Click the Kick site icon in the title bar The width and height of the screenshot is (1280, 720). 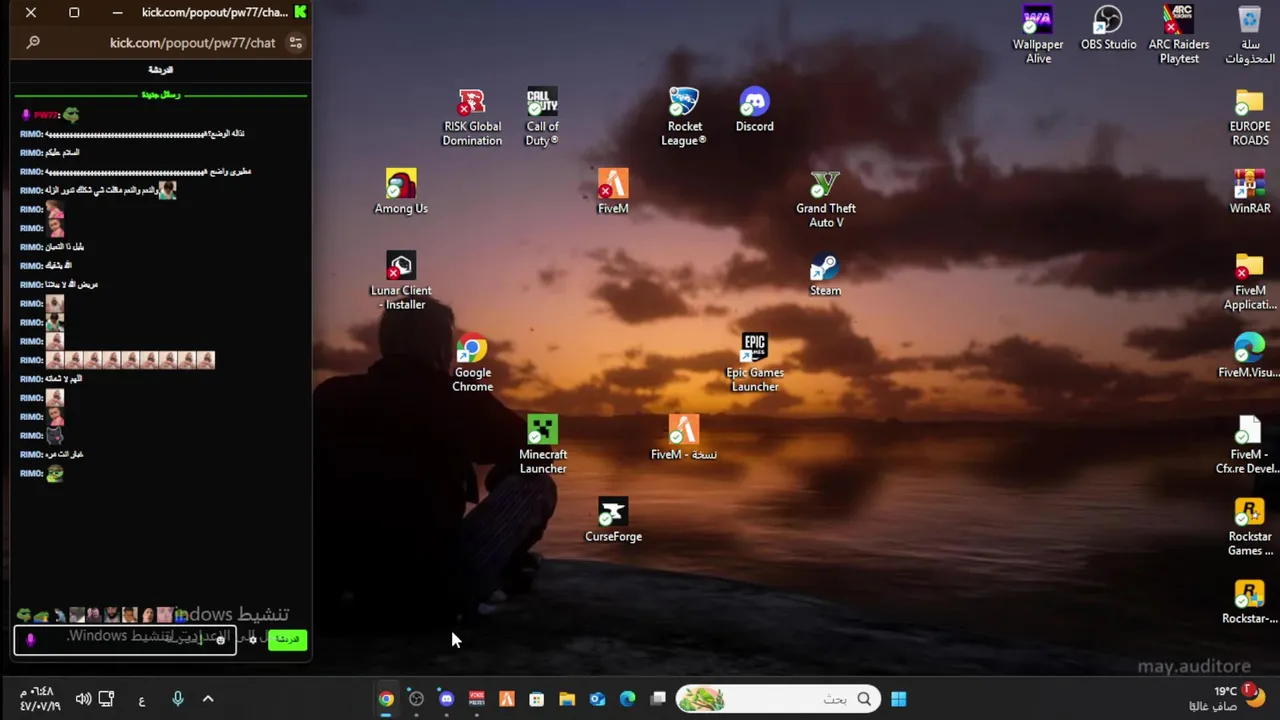pos(300,12)
